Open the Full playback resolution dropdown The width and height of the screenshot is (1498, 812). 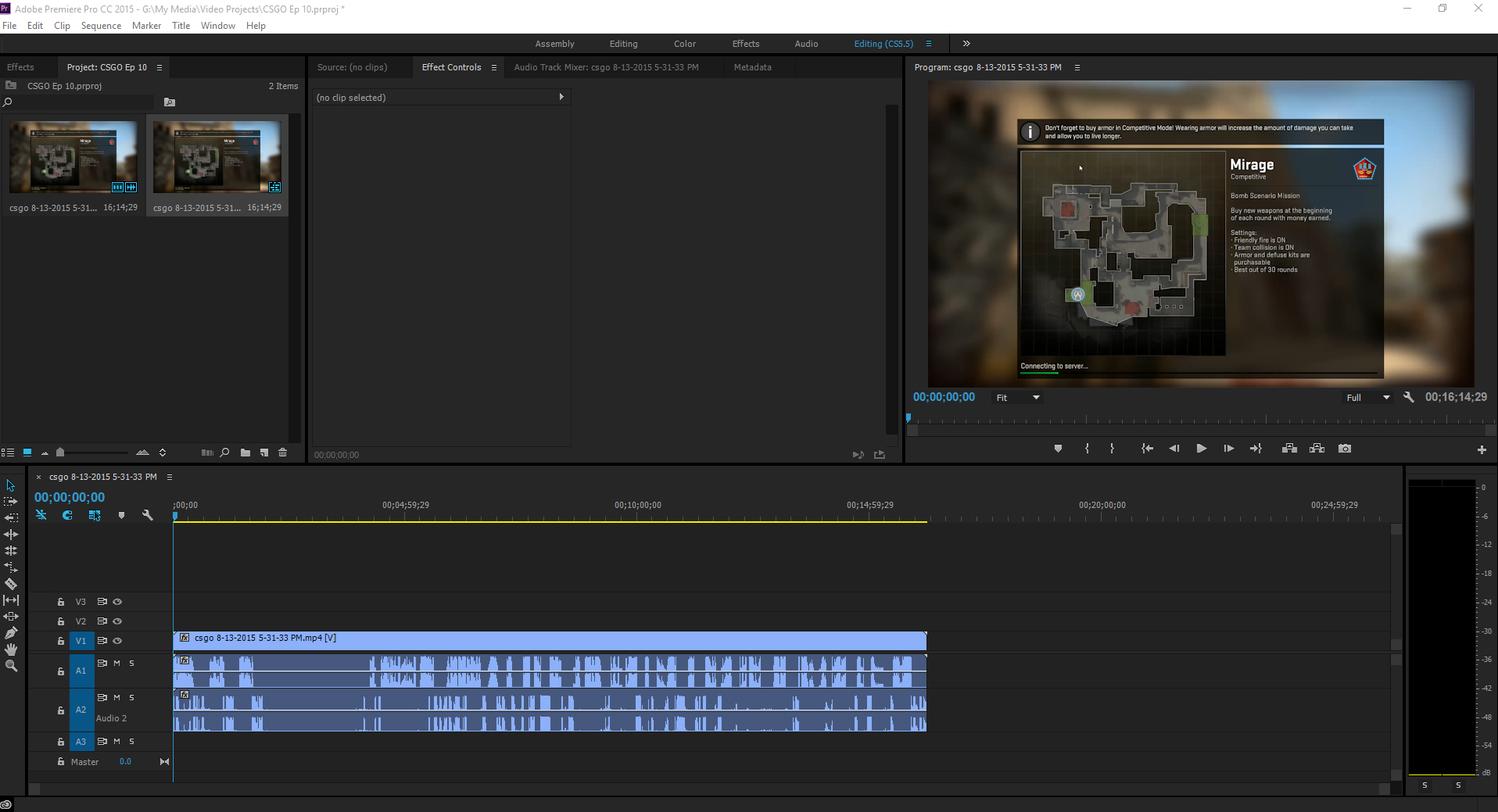[1367, 398]
